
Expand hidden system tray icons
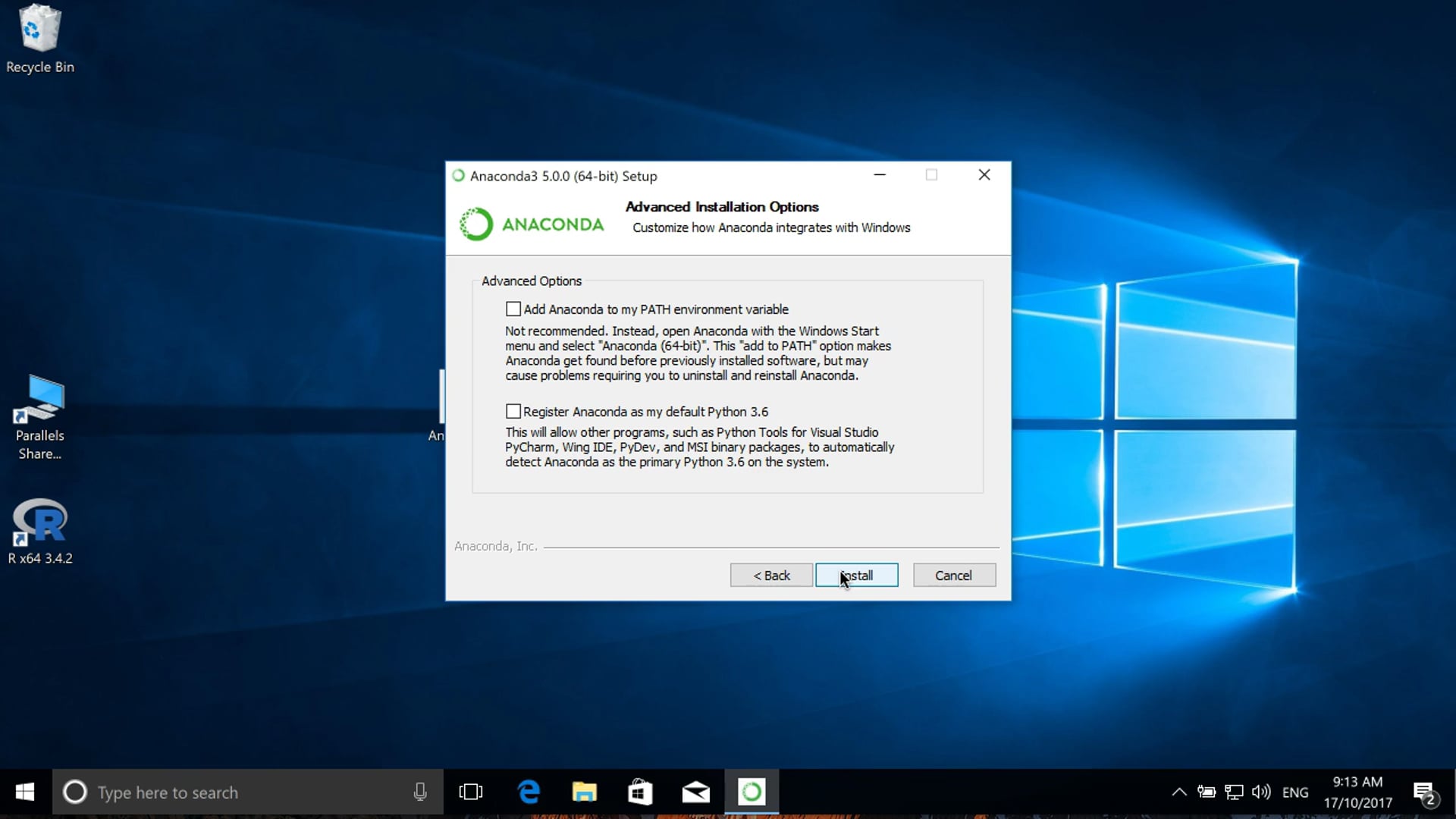click(1178, 792)
